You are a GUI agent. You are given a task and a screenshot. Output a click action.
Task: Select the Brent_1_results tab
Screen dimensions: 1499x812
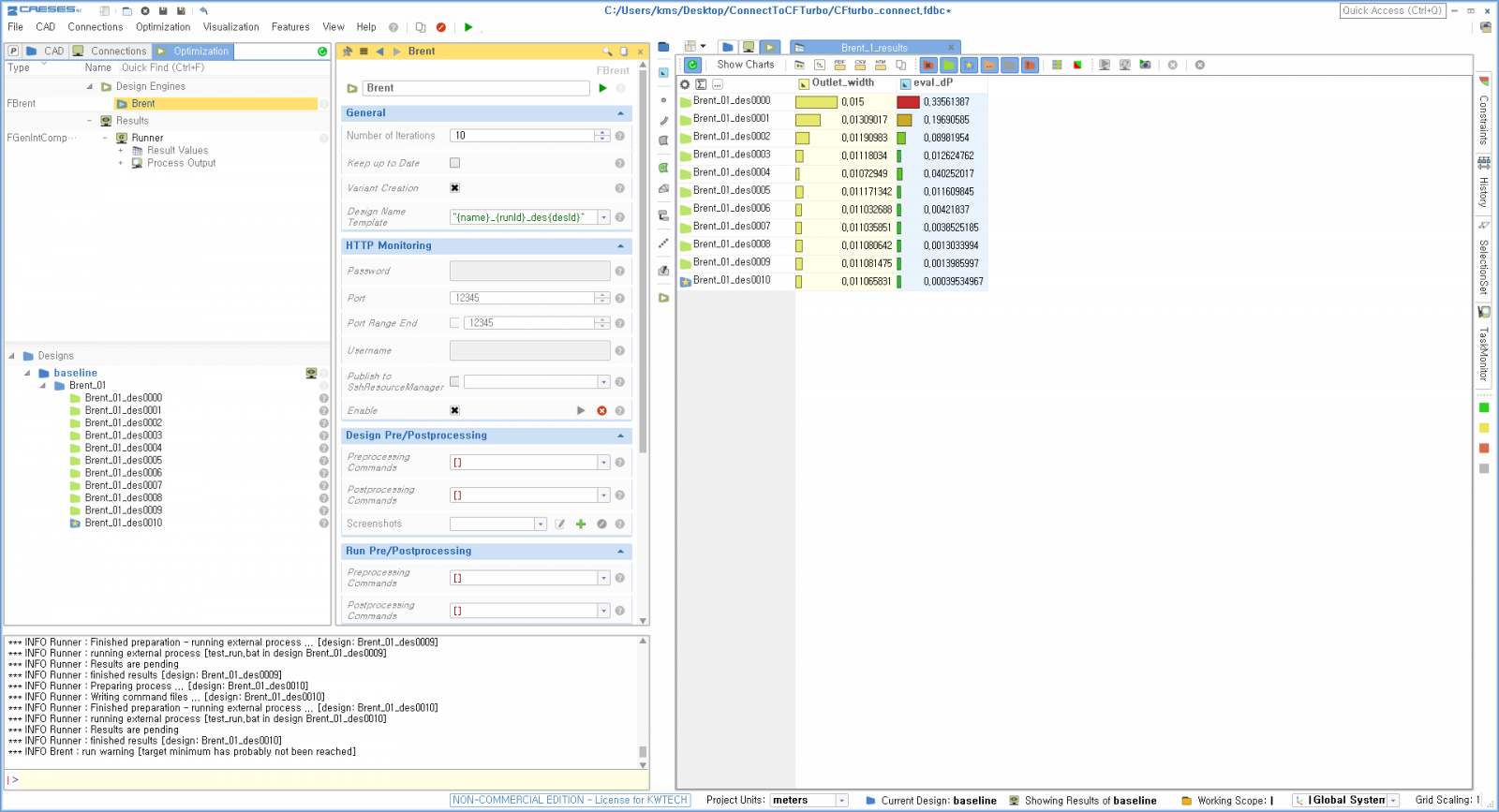(x=874, y=48)
